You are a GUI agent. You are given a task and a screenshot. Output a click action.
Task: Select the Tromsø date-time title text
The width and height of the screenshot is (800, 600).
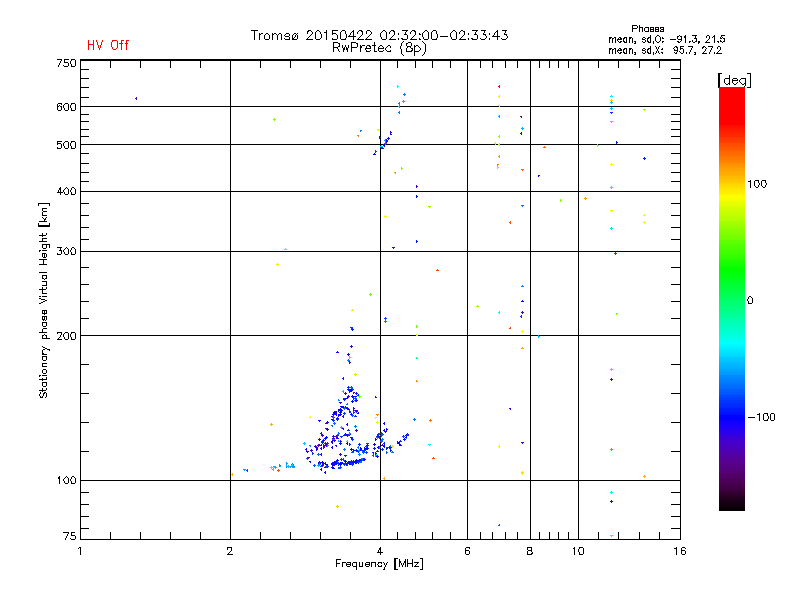[x=379, y=35]
